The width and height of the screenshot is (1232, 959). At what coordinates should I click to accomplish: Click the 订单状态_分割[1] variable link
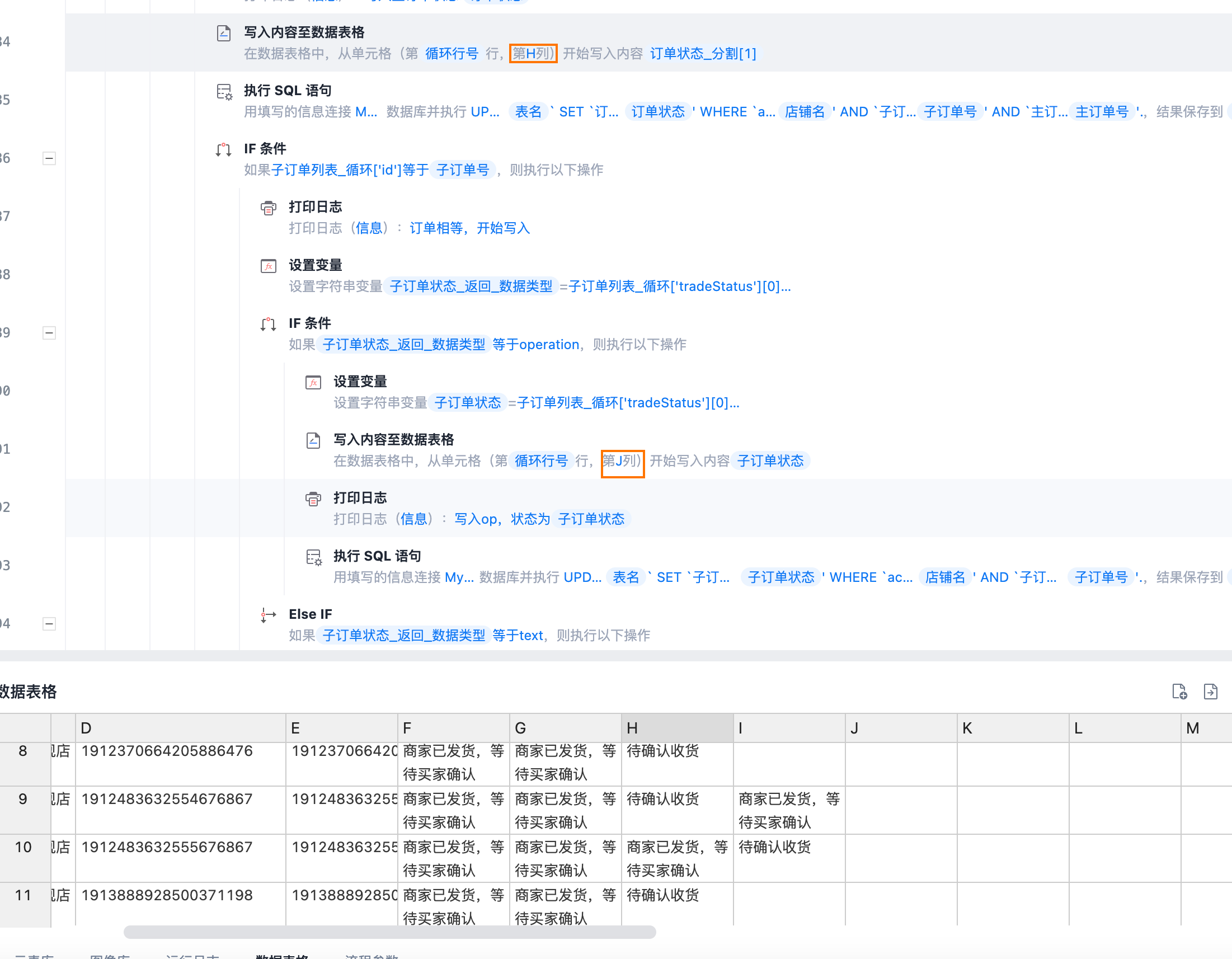703,54
